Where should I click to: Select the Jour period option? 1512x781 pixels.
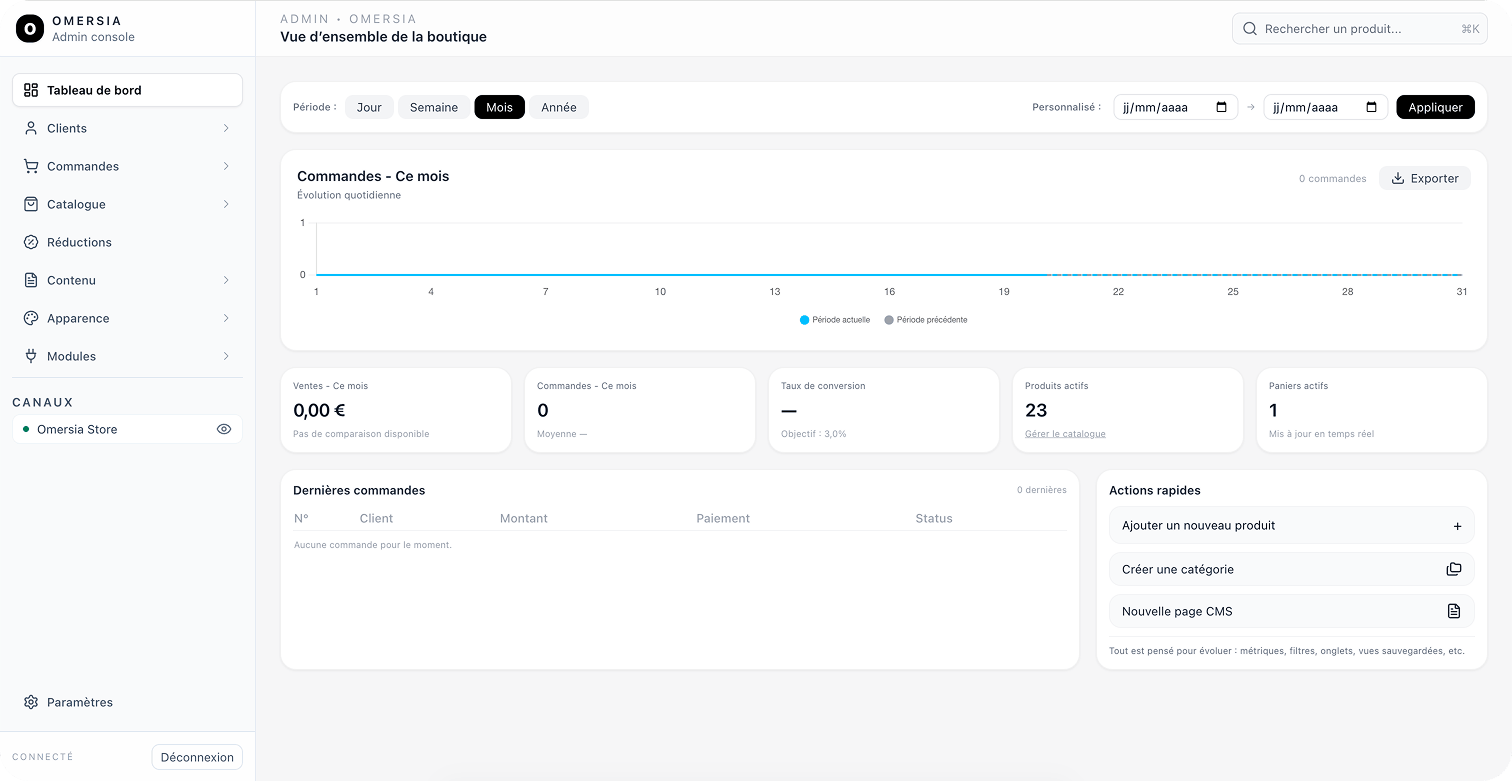pyautogui.click(x=369, y=107)
